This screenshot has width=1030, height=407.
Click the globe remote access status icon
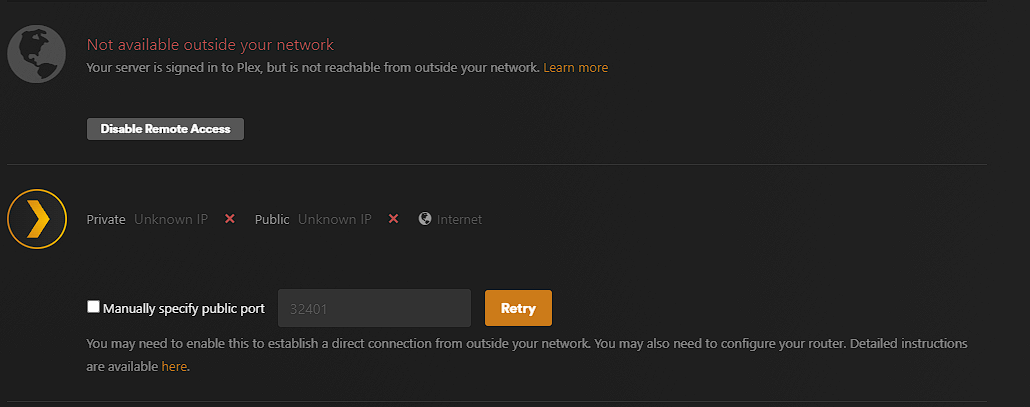click(37, 54)
